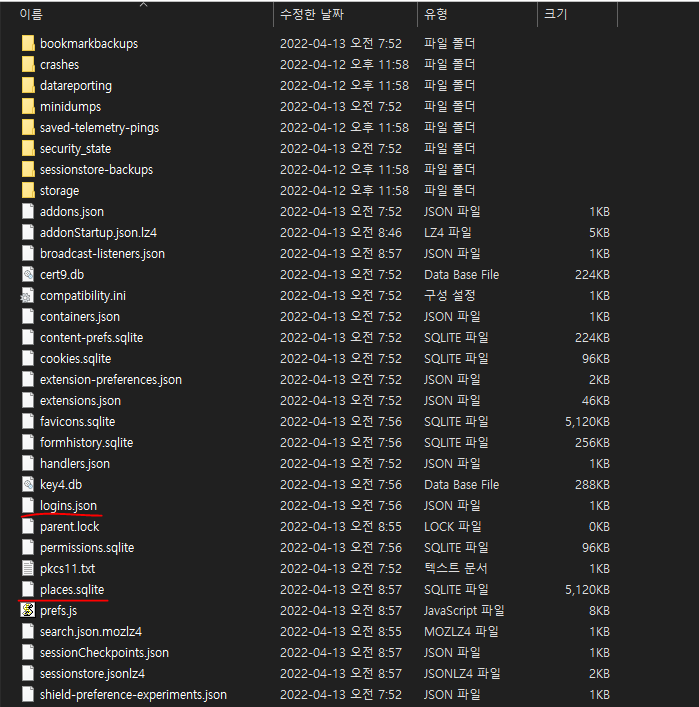Click the prefs.js JavaScript file icon

28,611
